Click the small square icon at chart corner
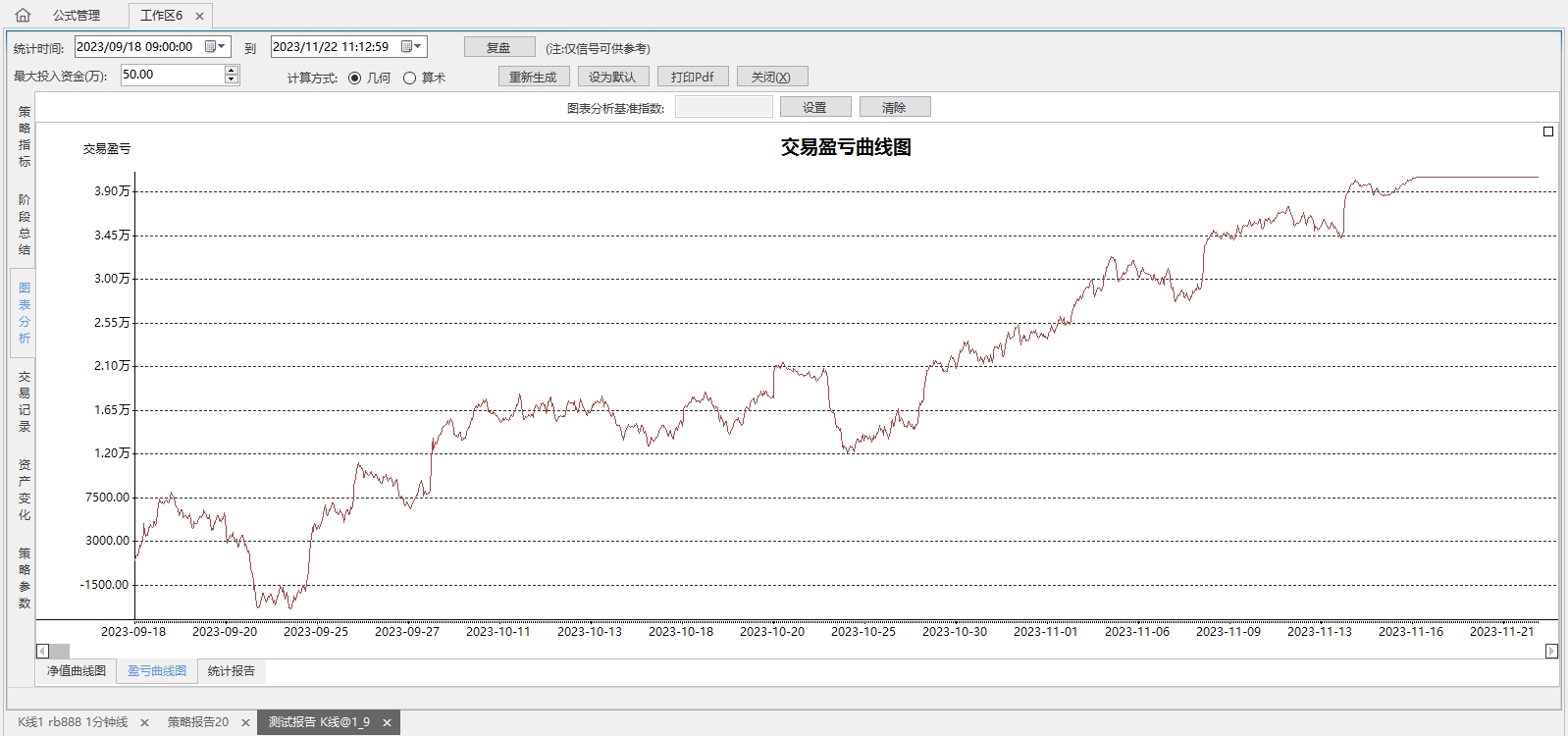This screenshot has height=736, width=1568. pyautogui.click(x=1548, y=131)
